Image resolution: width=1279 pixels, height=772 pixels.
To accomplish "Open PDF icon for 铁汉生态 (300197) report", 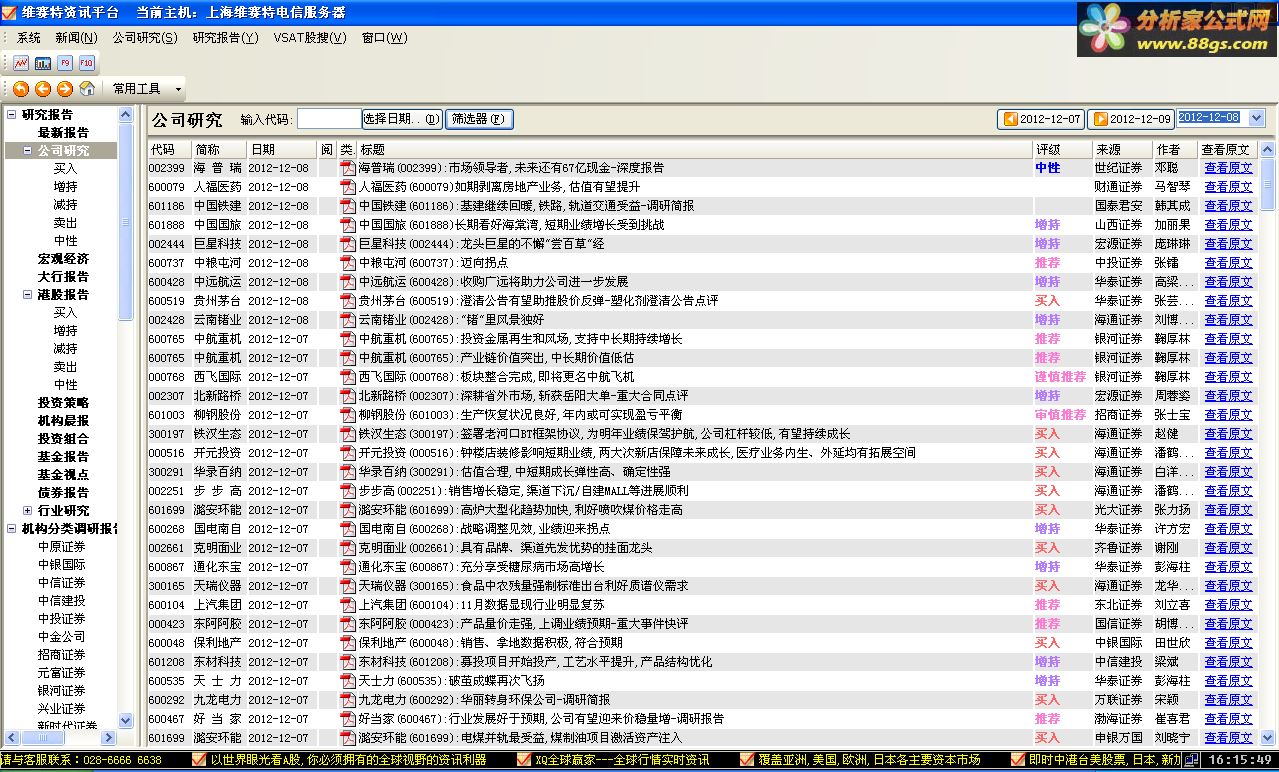I will pyautogui.click(x=348, y=434).
